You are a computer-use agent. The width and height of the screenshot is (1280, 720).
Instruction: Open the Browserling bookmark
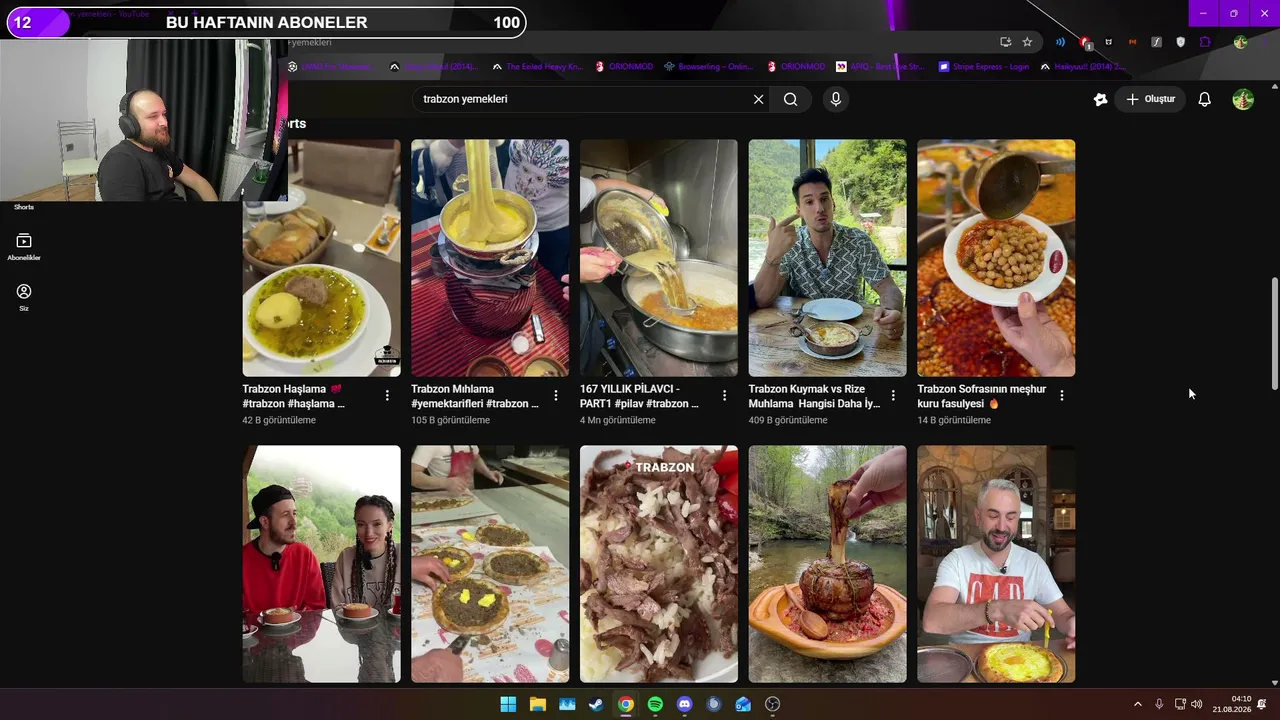pyautogui.click(x=707, y=67)
